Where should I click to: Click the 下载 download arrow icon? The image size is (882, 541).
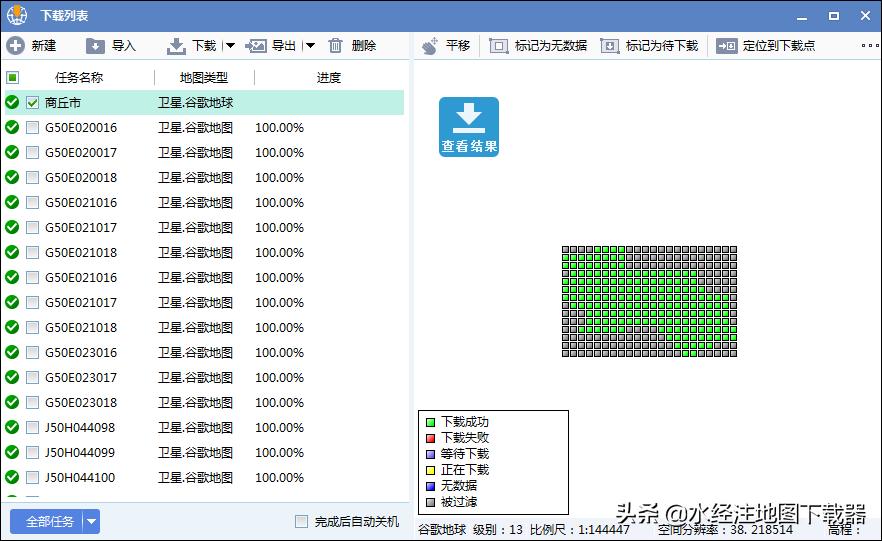coord(176,46)
